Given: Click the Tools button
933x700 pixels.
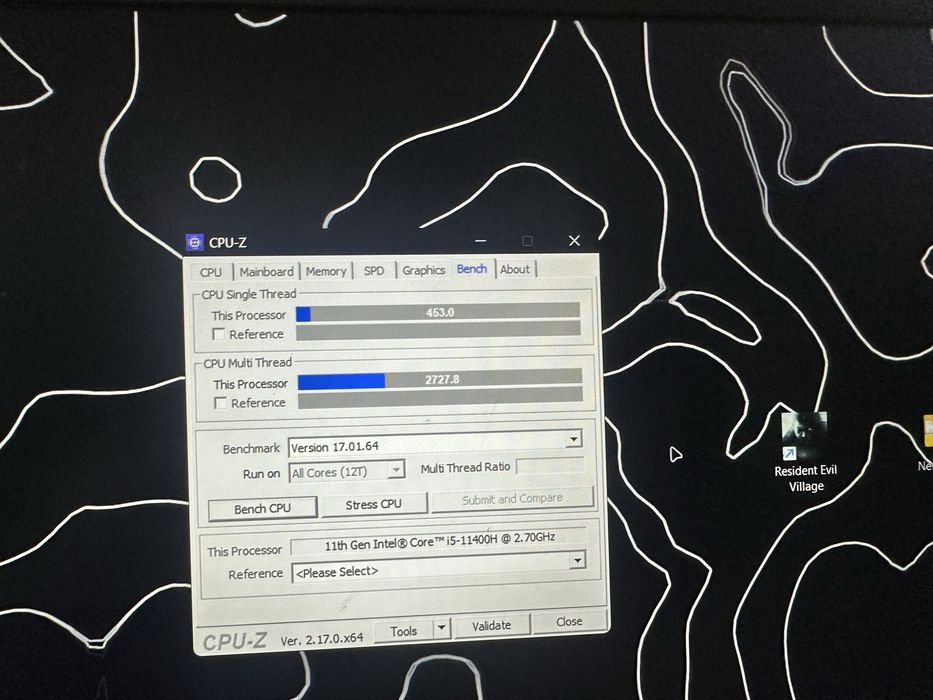Looking at the screenshot, I should [403, 631].
